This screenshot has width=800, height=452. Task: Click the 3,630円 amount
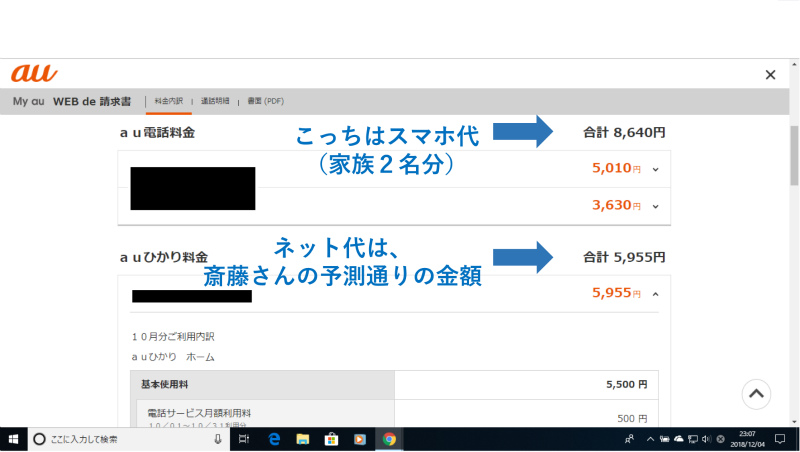[616, 205]
